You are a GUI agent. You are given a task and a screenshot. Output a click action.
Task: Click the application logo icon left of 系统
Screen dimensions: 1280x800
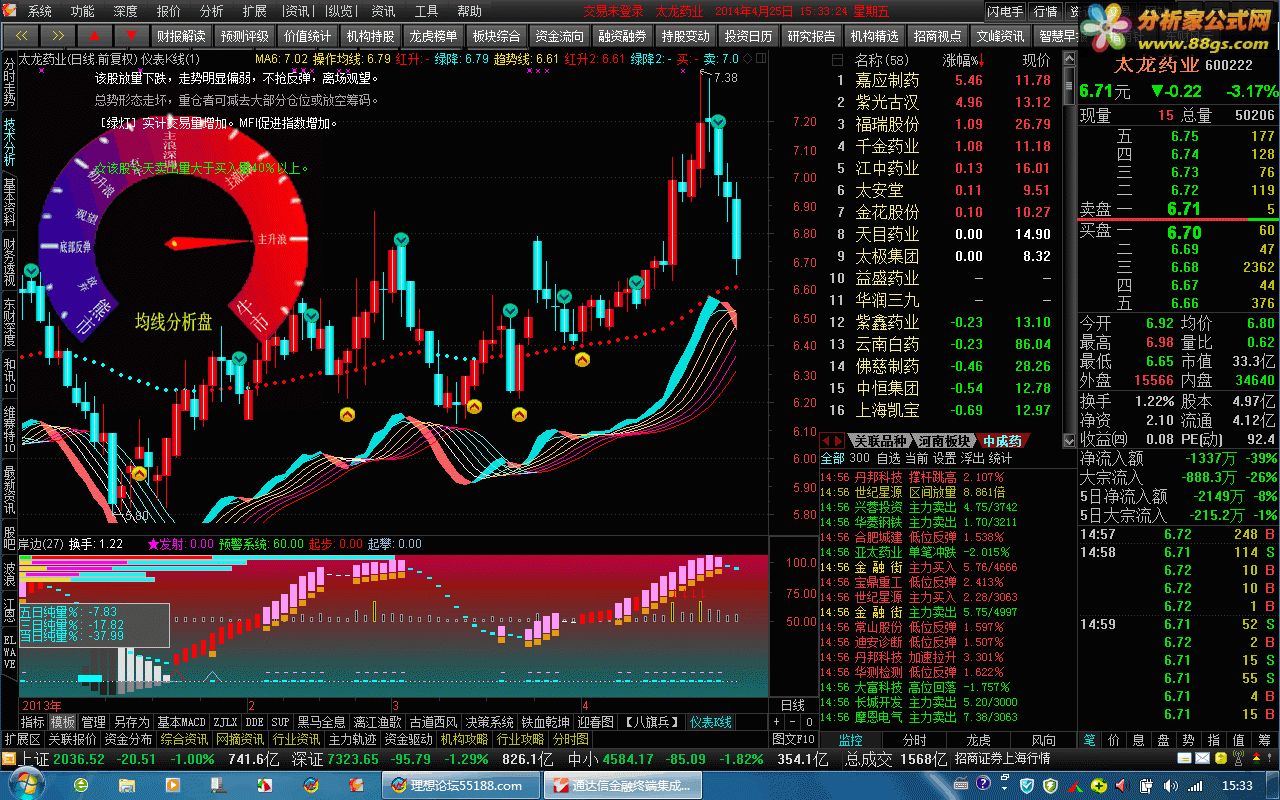tap(12, 11)
